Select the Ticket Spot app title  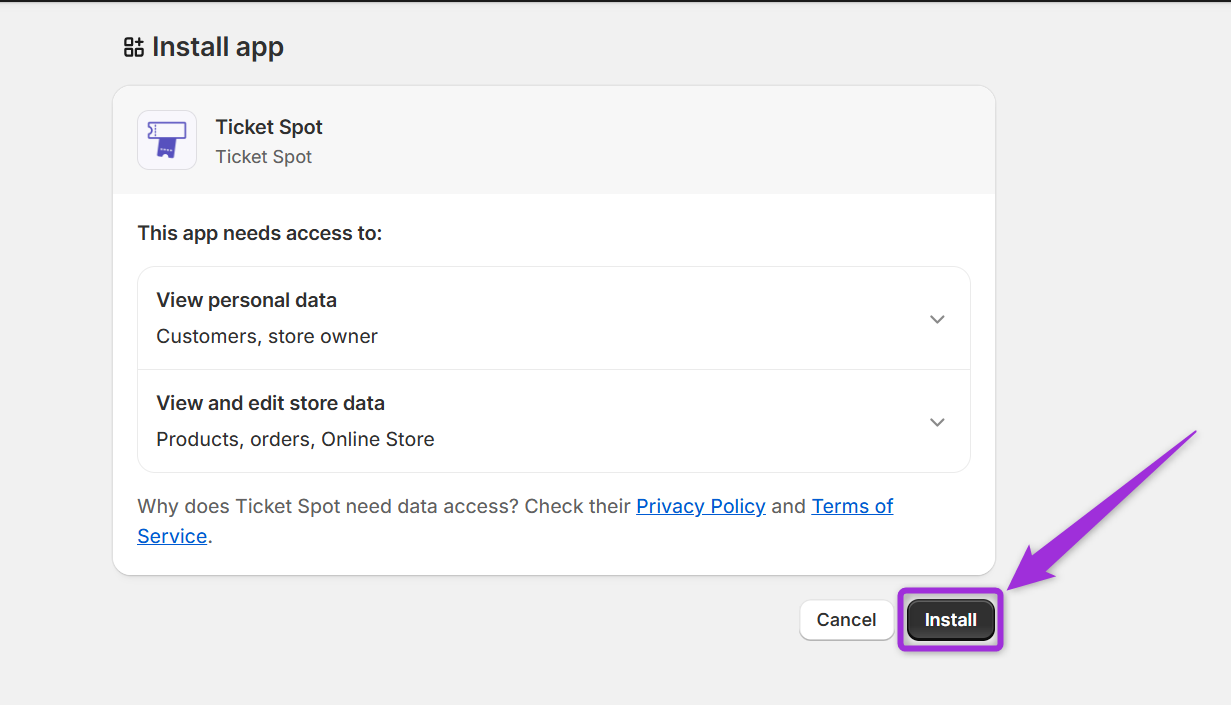[269, 127]
